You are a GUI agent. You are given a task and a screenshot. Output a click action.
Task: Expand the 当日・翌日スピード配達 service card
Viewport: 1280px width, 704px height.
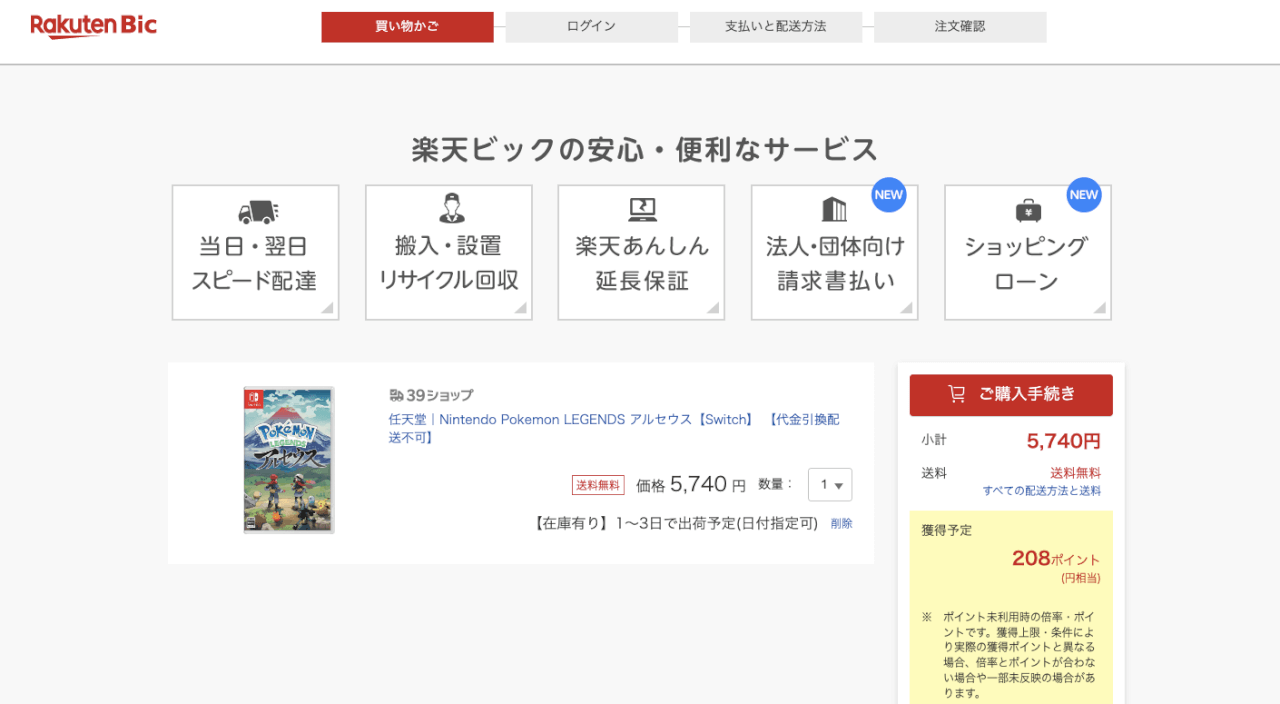[x=256, y=252]
